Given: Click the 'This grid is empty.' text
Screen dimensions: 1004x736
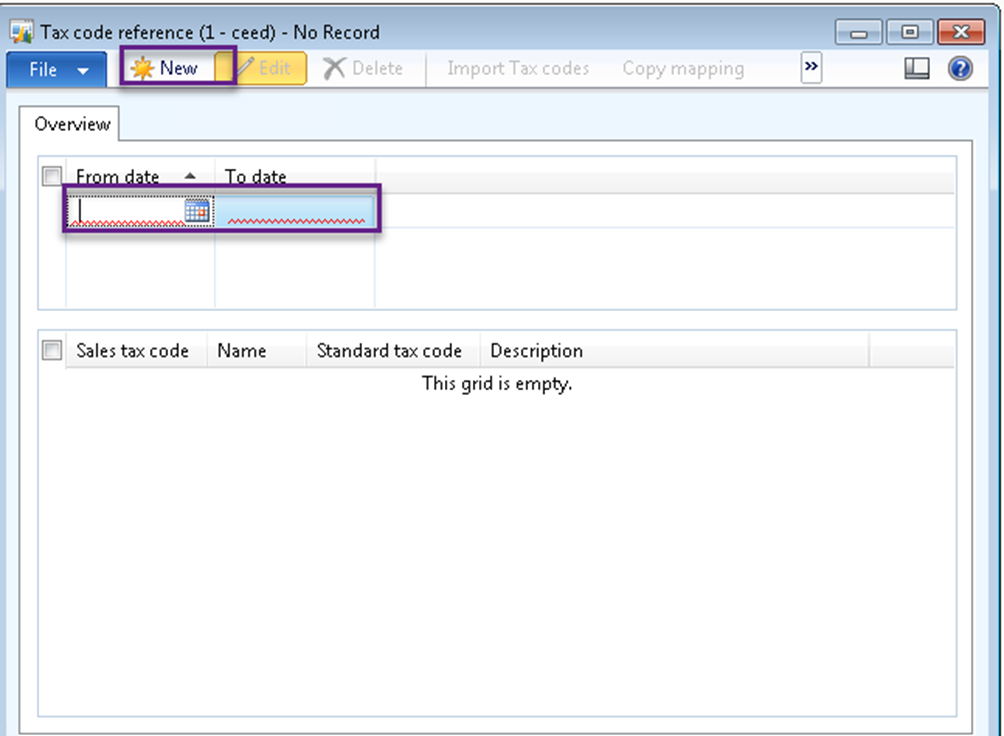Looking at the screenshot, I should click(497, 383).
